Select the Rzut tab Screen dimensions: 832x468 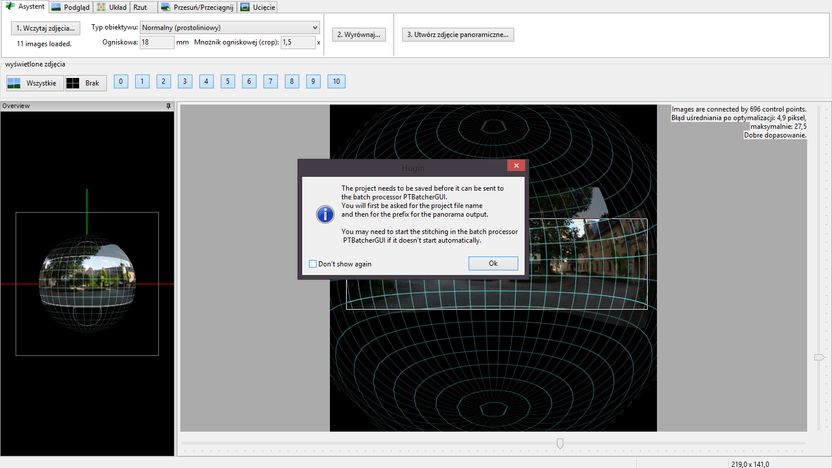(140, 7)
